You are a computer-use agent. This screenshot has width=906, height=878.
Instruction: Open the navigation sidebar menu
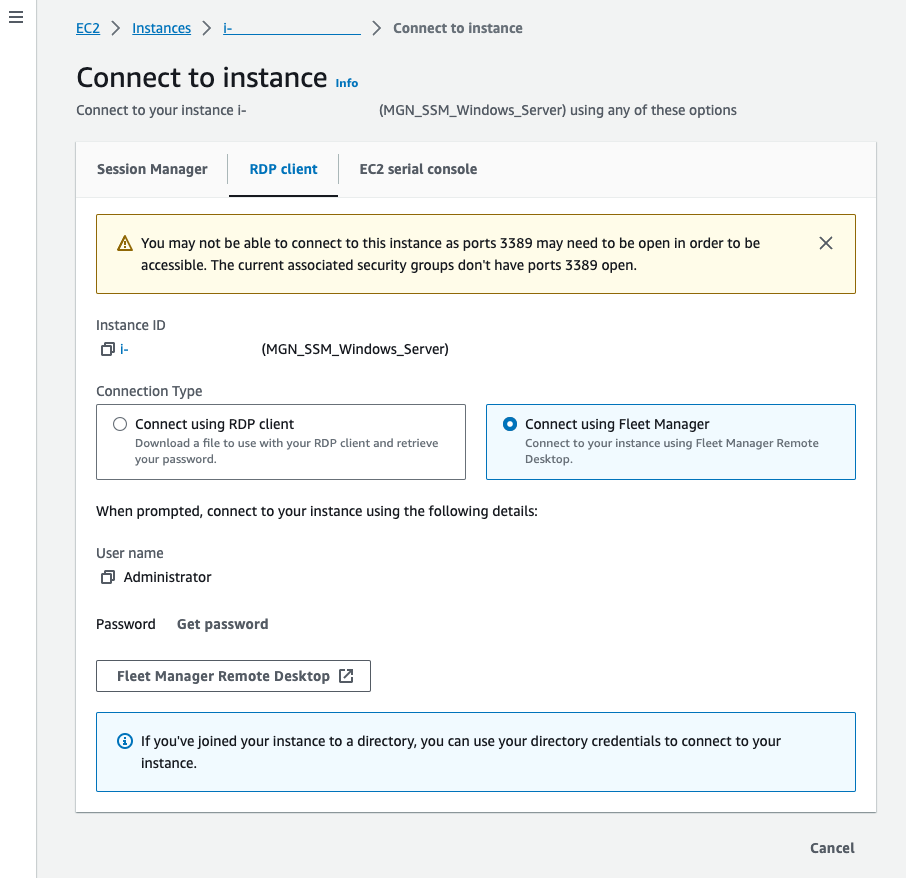(15, 17)
